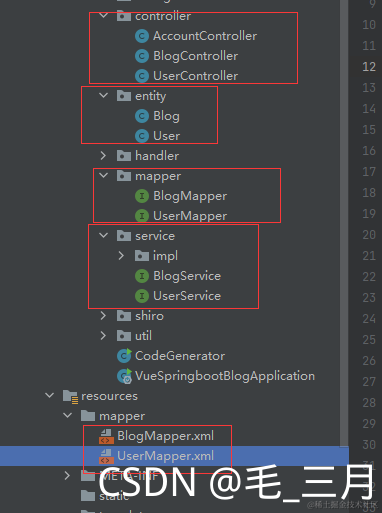Click the BlogMapper interface icon
This screenshot has width=382, height=513.
tap(142, 196)
